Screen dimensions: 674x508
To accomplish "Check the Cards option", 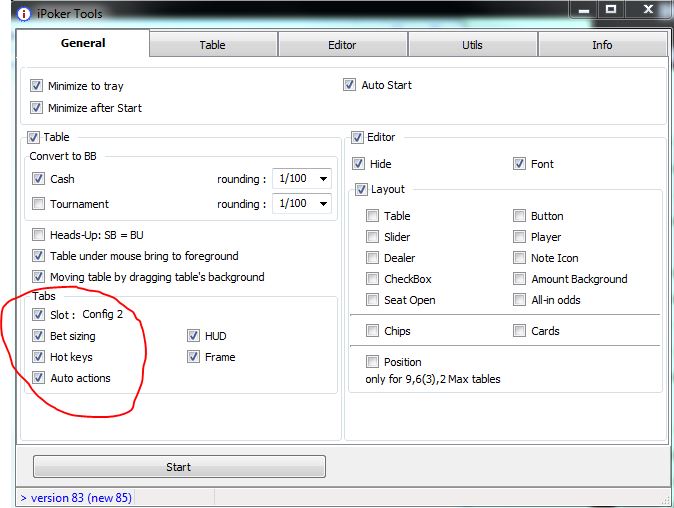I will point(519,331).
